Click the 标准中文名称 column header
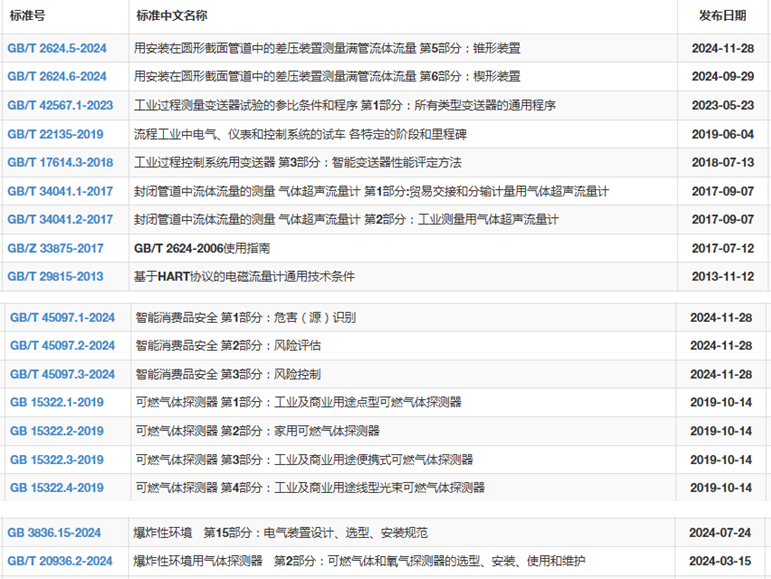 174,17
